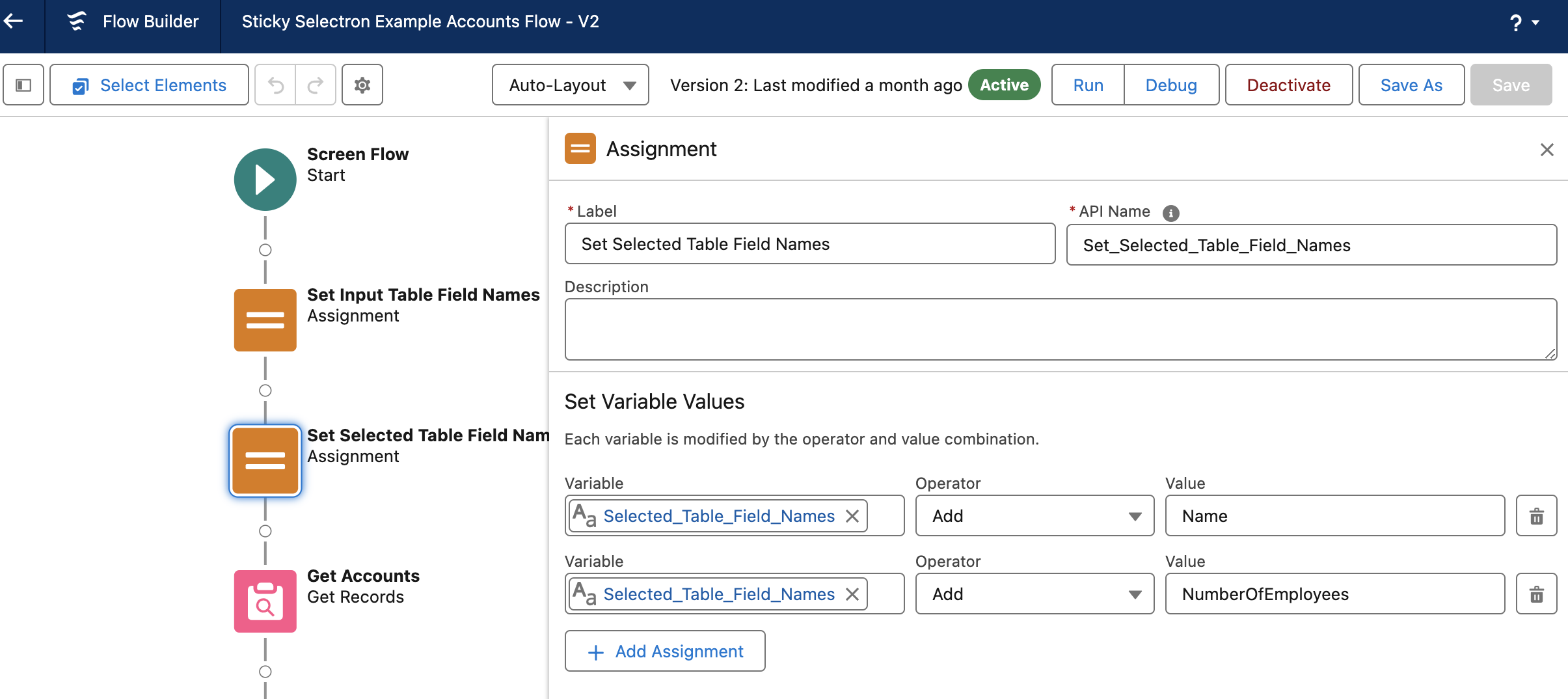This screenshot has width=1568, height=699.
Task: Delete the NumberOfEmployees assignment row trash icon
Action: (x=1537, y=594)
